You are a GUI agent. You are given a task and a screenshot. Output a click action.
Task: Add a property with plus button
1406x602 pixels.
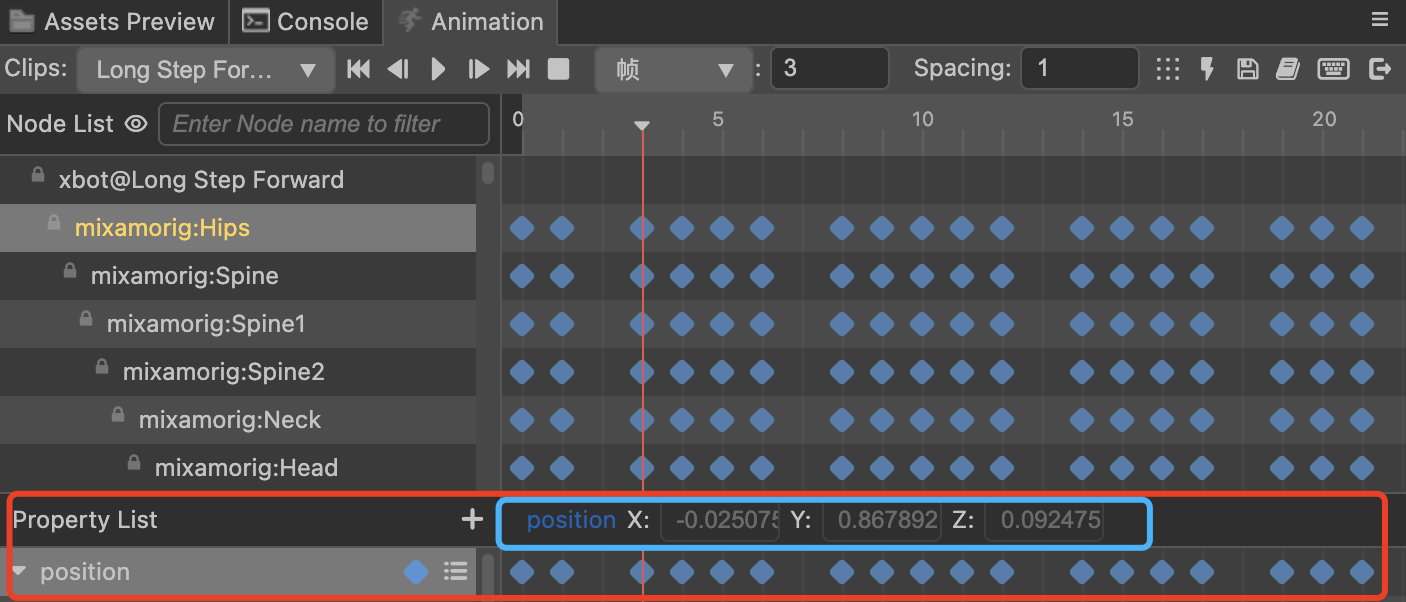(472, 519)
